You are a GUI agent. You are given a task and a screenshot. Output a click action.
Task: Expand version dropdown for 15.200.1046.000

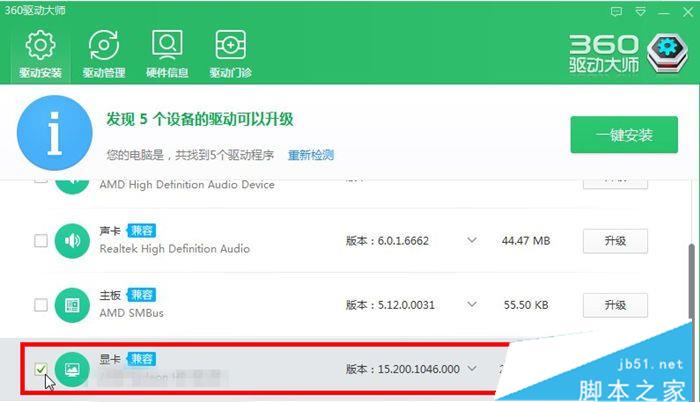pyautogui.click(x=471, y=368)
